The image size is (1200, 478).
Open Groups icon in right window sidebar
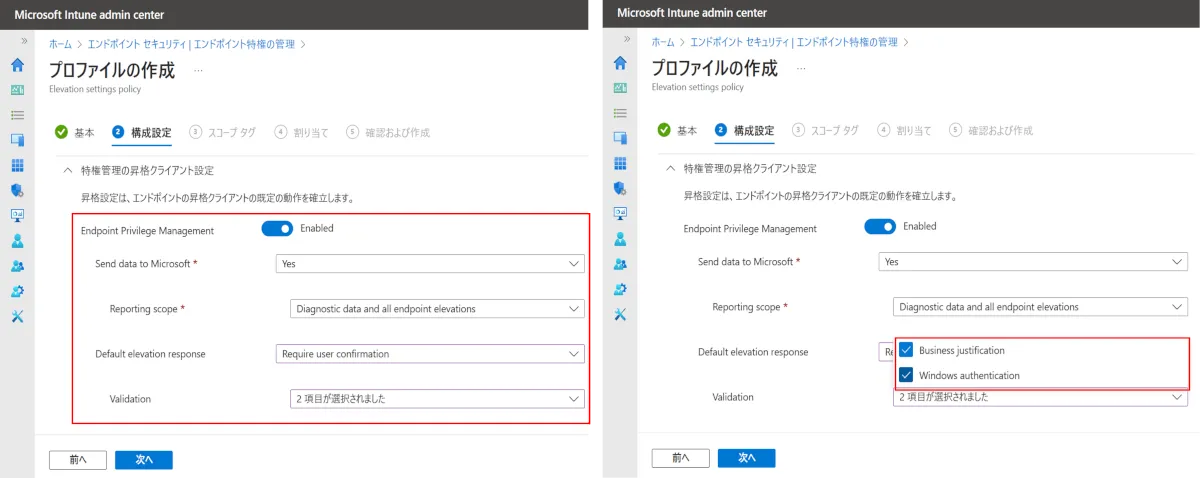click(x=620, y=264)
